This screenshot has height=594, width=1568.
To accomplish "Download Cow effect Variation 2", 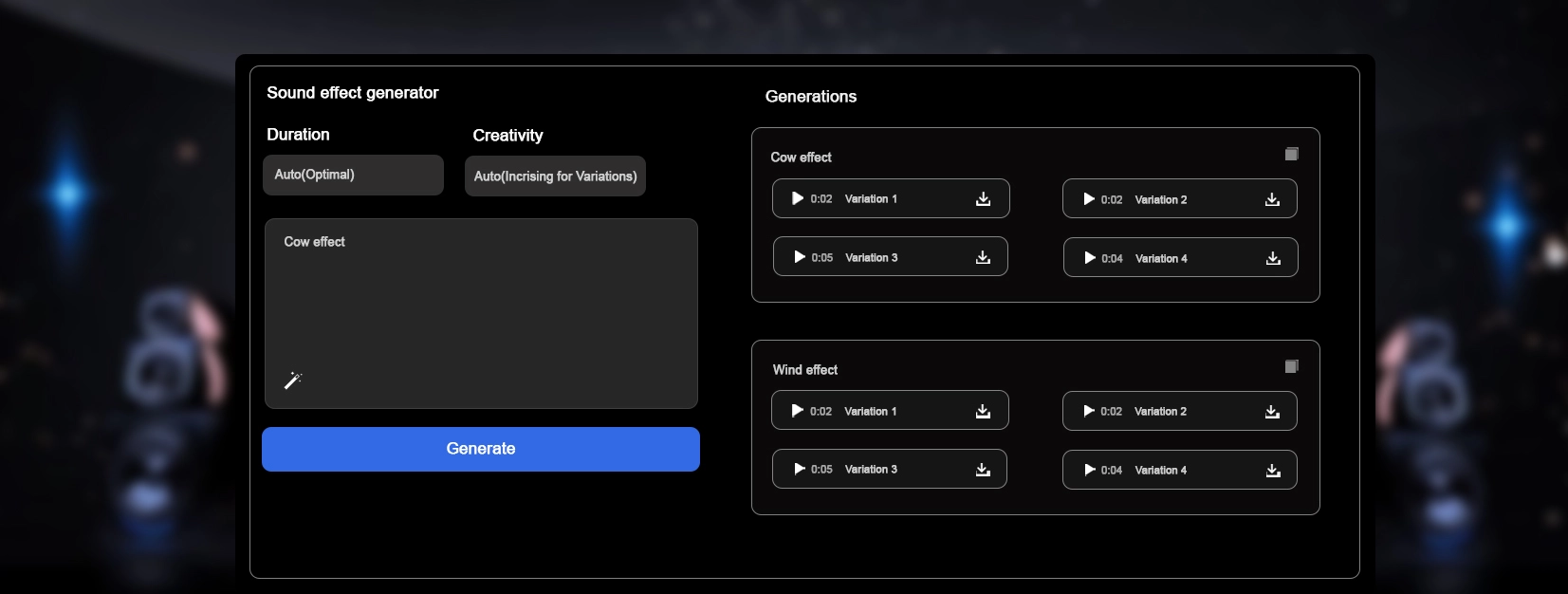I will [1272, 199].
